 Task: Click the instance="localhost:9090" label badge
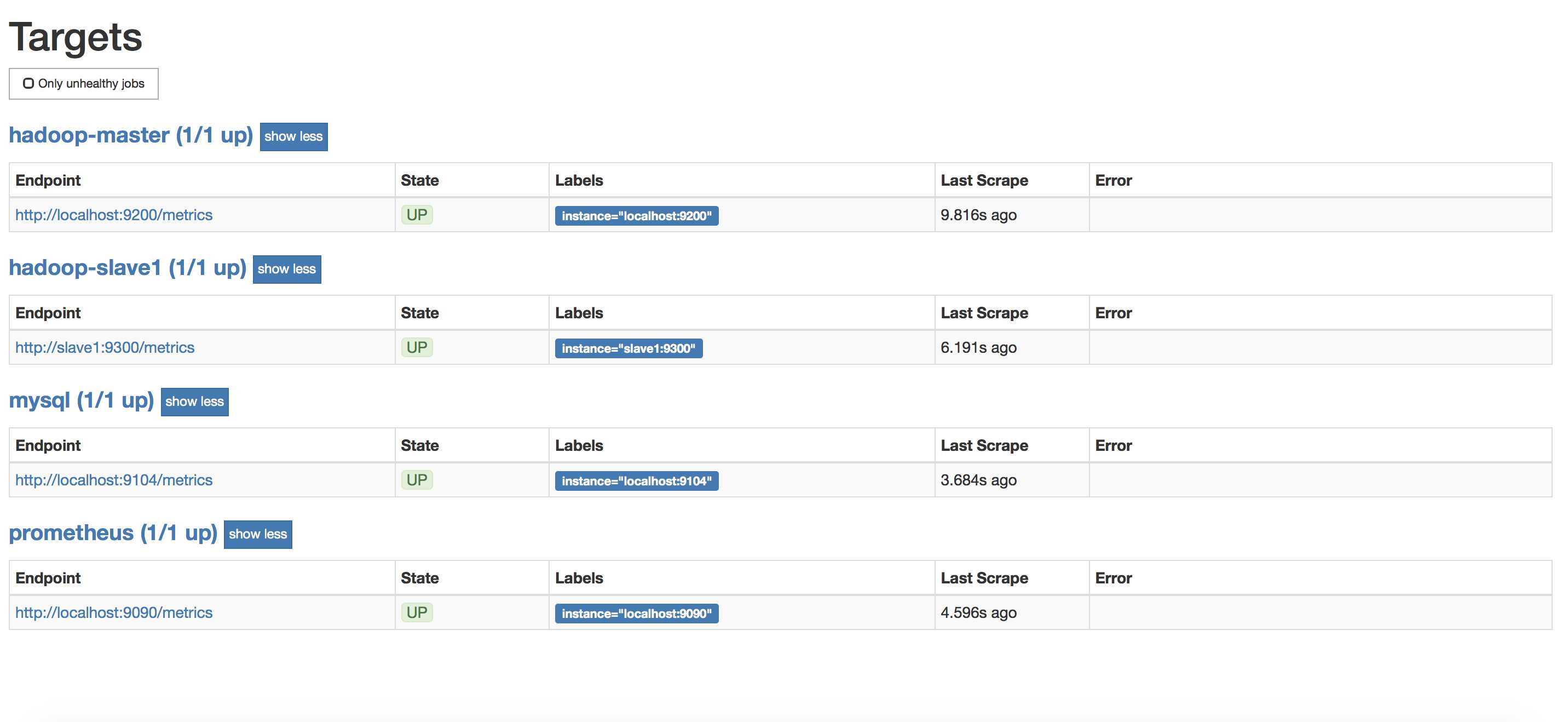point(637,614)
